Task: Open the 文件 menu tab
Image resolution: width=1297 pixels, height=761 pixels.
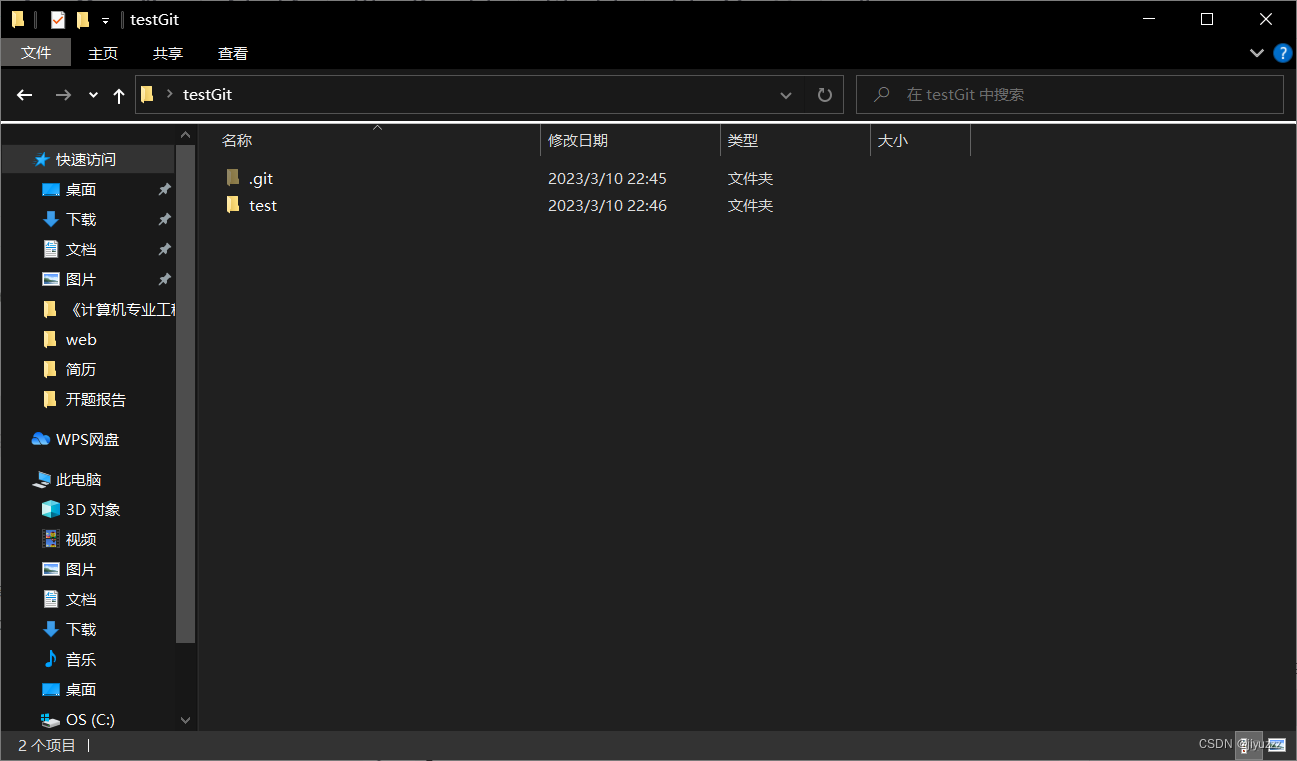Action: coord(36,53)
